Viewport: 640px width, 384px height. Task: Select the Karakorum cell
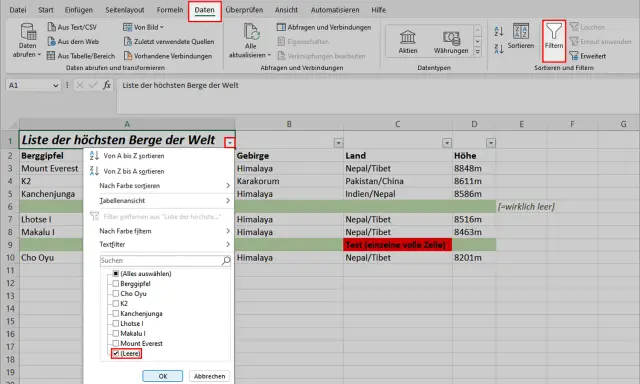[x=289, y=181]
